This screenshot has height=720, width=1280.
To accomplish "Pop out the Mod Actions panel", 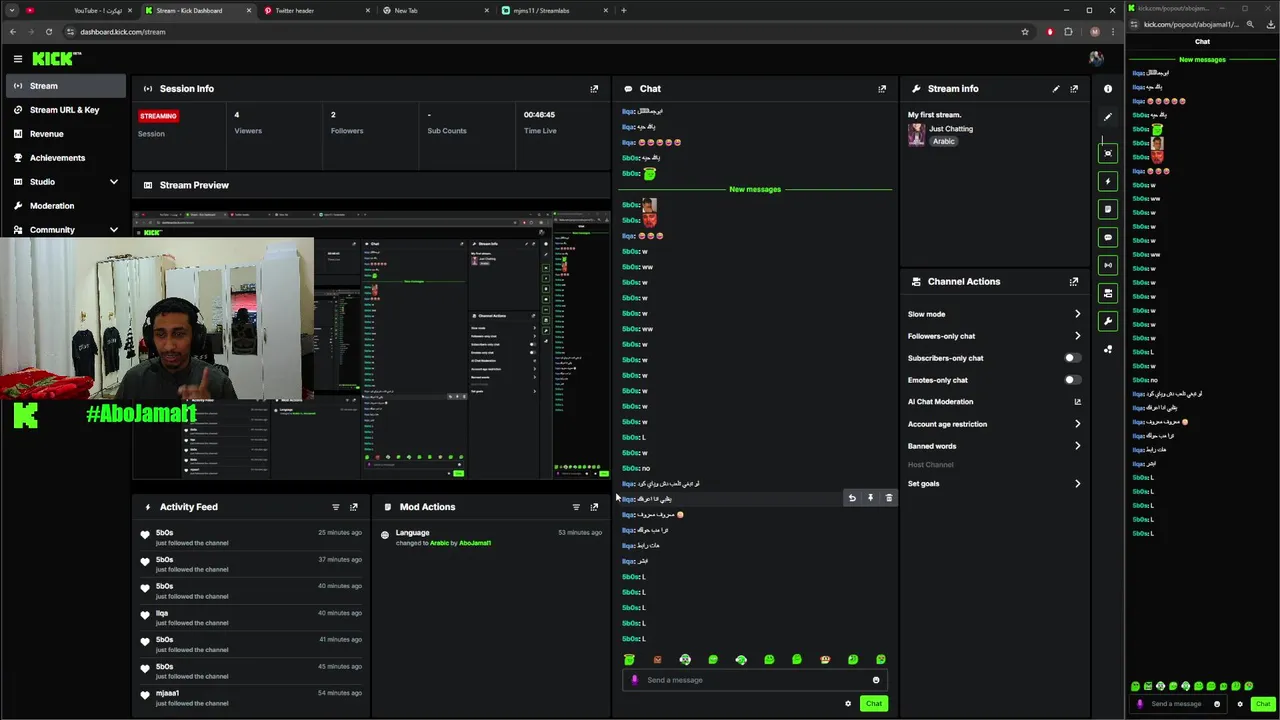I will point(594,507).
